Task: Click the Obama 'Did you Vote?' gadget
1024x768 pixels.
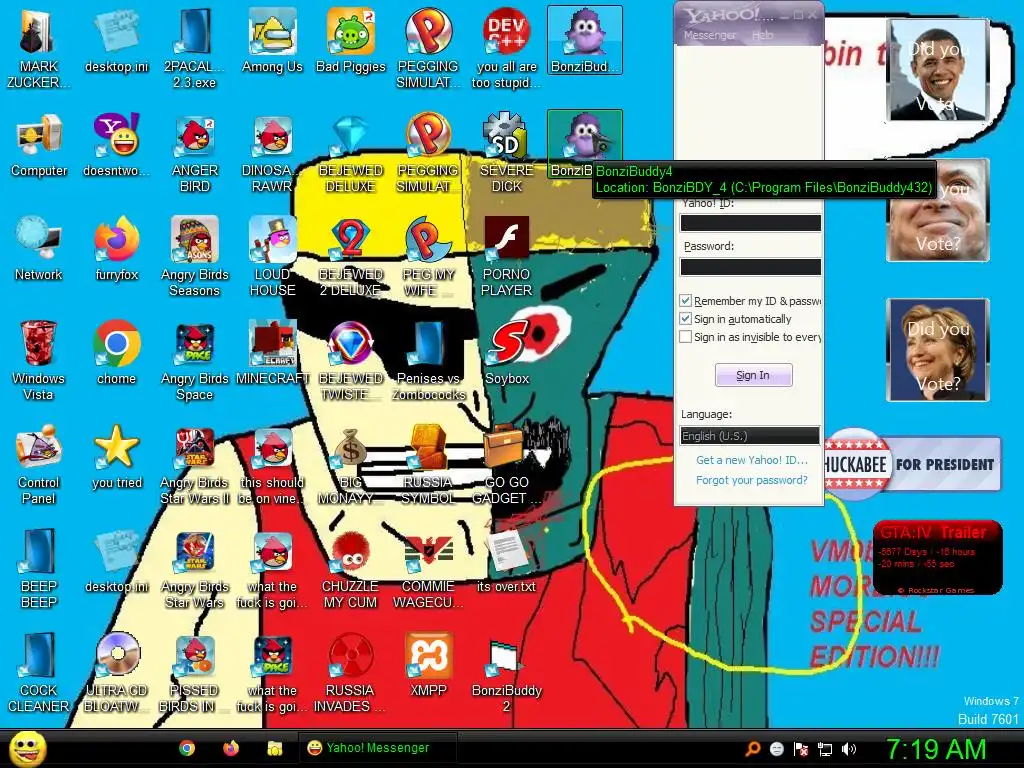Action: pyautogui.click(x=938, y=69)
